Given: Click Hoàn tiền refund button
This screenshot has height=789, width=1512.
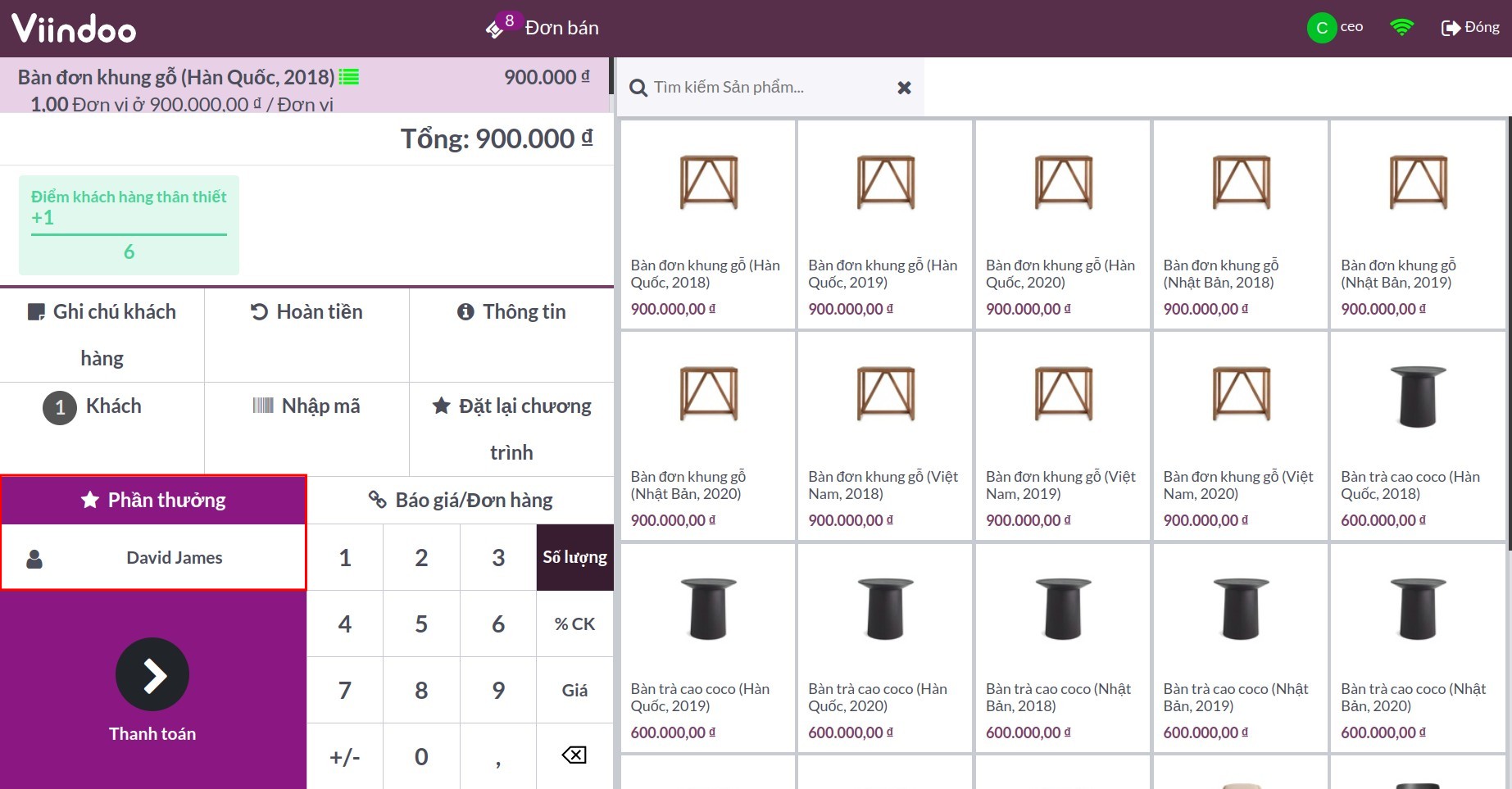Looking at the screenshot, I should coord(306,312).
